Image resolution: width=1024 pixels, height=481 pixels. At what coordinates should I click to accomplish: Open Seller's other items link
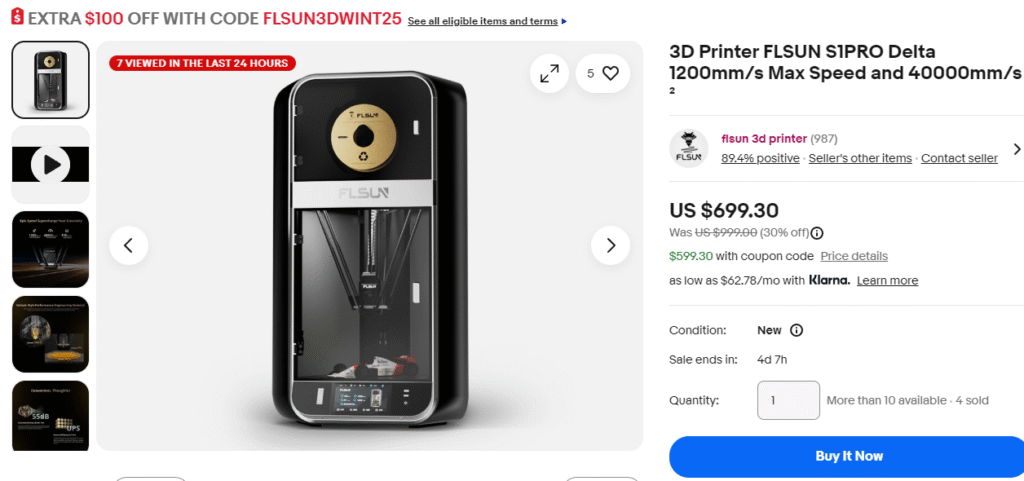(860, 158)
